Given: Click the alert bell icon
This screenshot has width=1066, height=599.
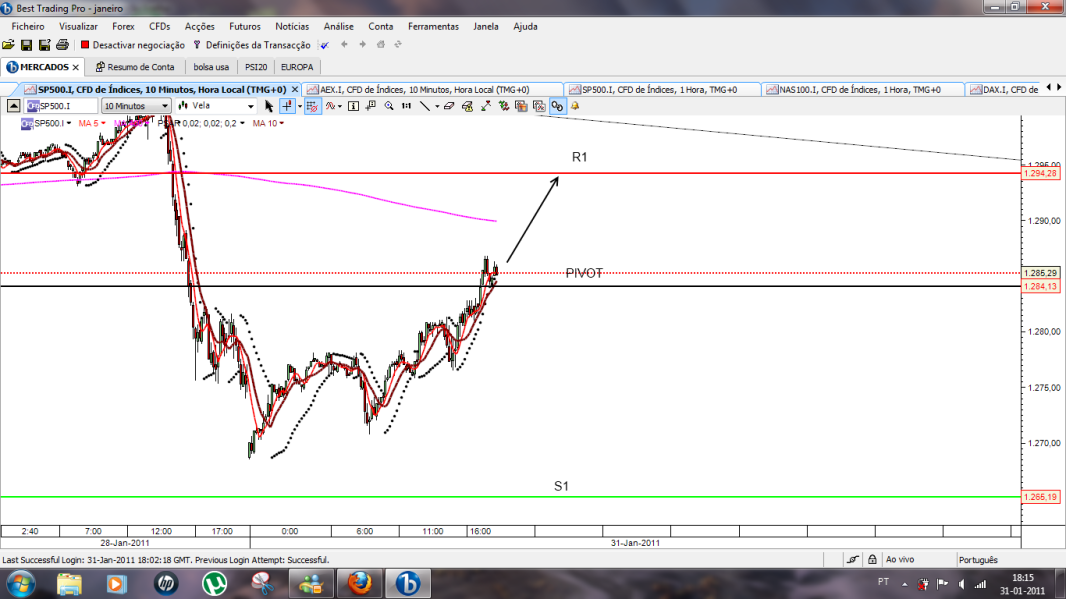Looking at the screenshot, I should (575, 106).
